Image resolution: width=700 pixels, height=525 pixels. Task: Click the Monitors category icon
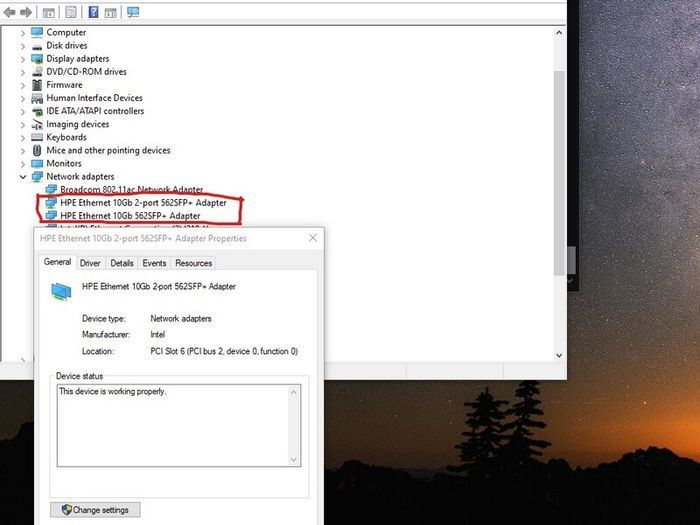37,164
